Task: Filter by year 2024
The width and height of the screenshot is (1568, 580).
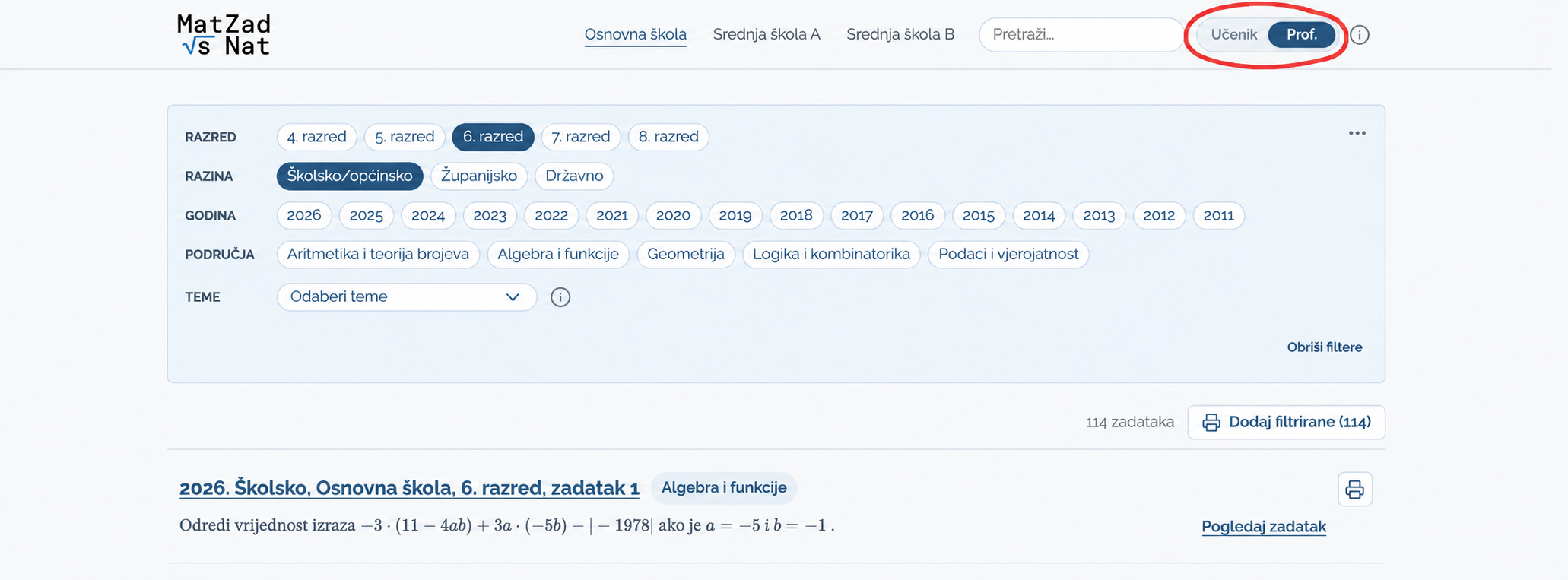Action: (x=428, y=216)
